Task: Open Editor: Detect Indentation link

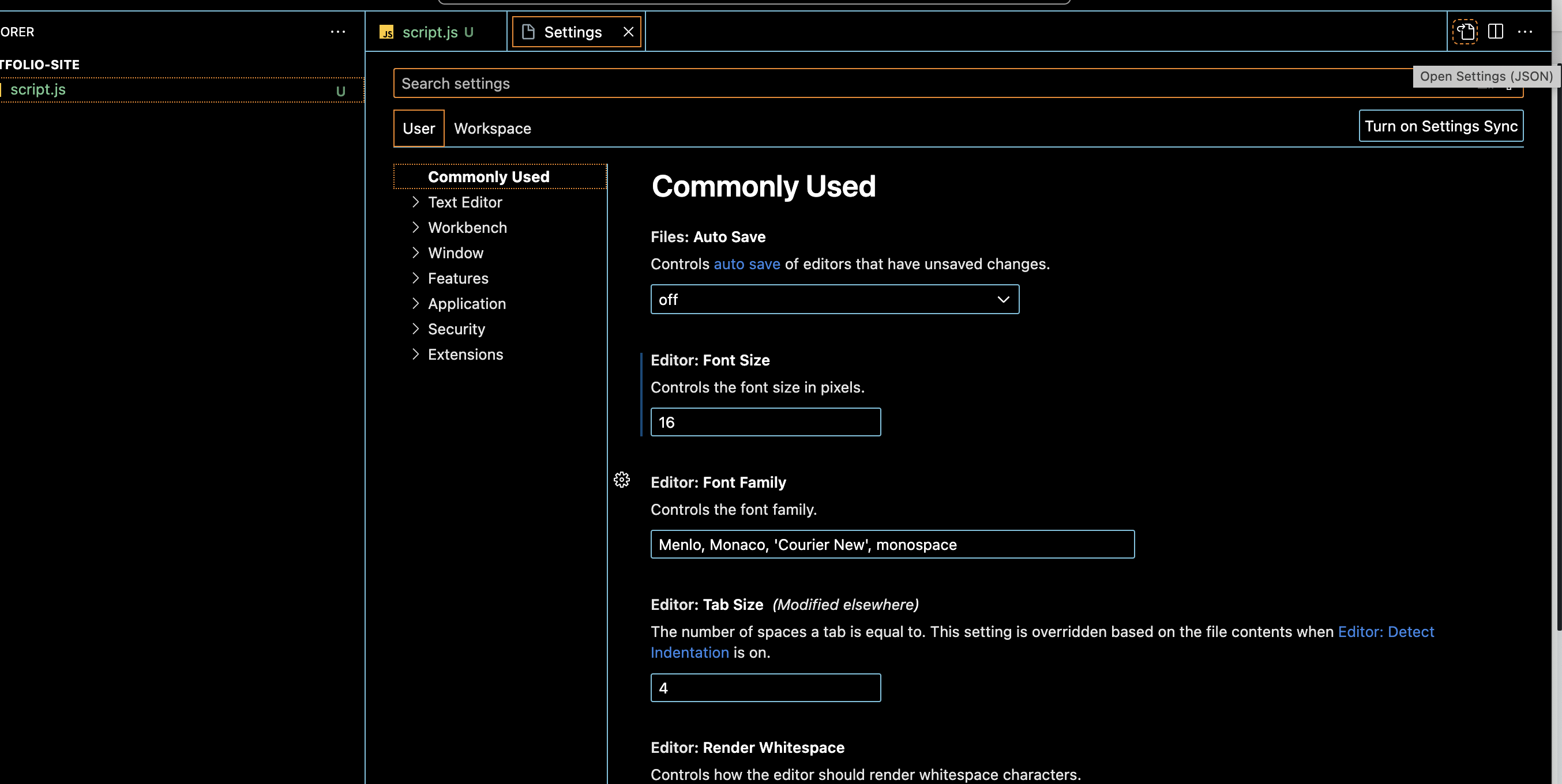Action: (1385, 632)
